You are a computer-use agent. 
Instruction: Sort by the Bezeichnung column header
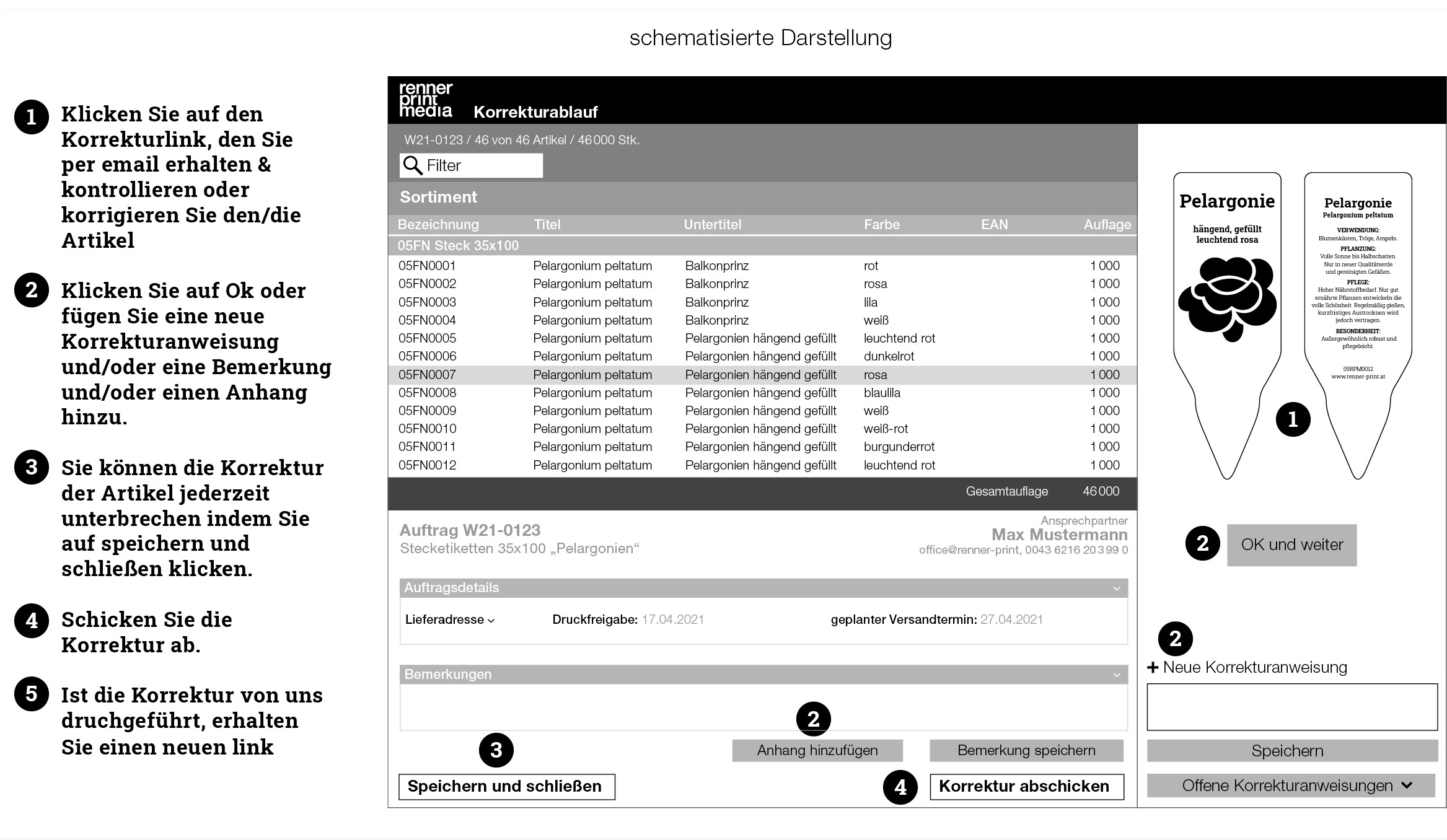point(438,224)
